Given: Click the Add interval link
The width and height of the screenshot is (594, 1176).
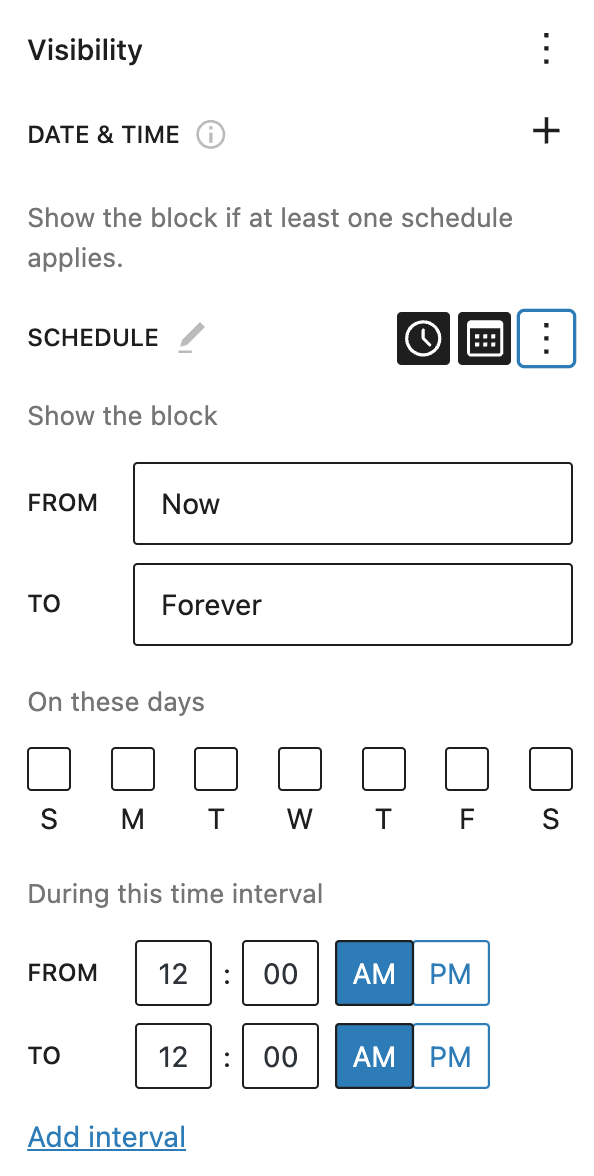Looking at the screenshot, I should coord(106,1137).
